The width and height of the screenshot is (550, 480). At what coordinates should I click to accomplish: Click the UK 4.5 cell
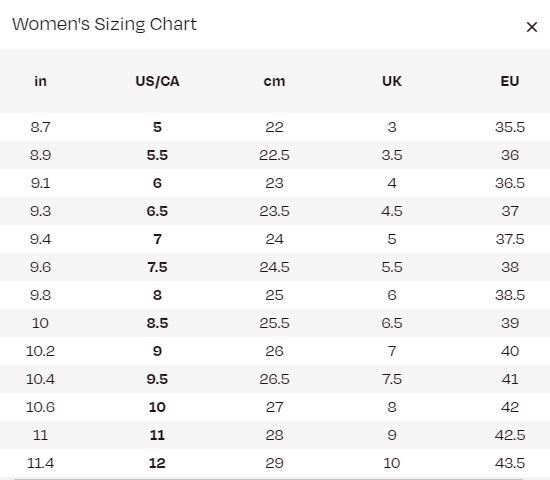392,211
